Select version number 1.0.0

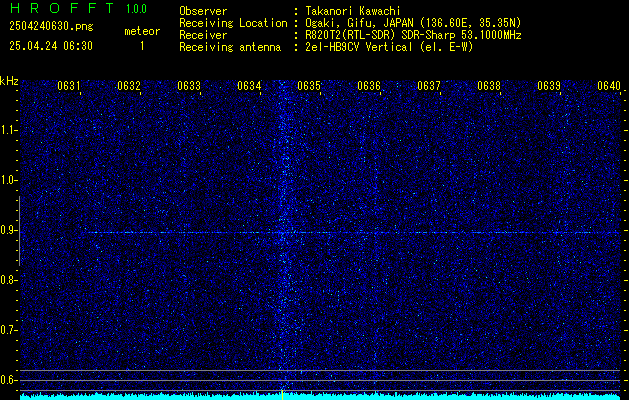click(x=136, y=9)
